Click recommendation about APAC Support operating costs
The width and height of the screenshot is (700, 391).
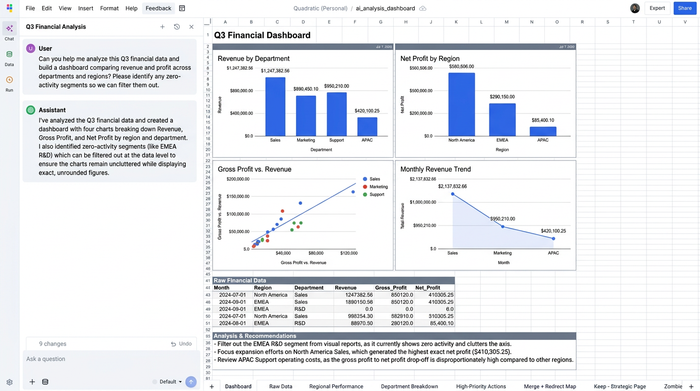(x=393, y=360)
